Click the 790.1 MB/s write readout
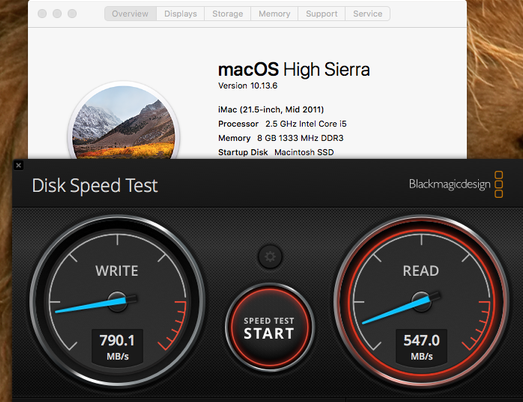 pyautogui.click(x=117, y=346)
